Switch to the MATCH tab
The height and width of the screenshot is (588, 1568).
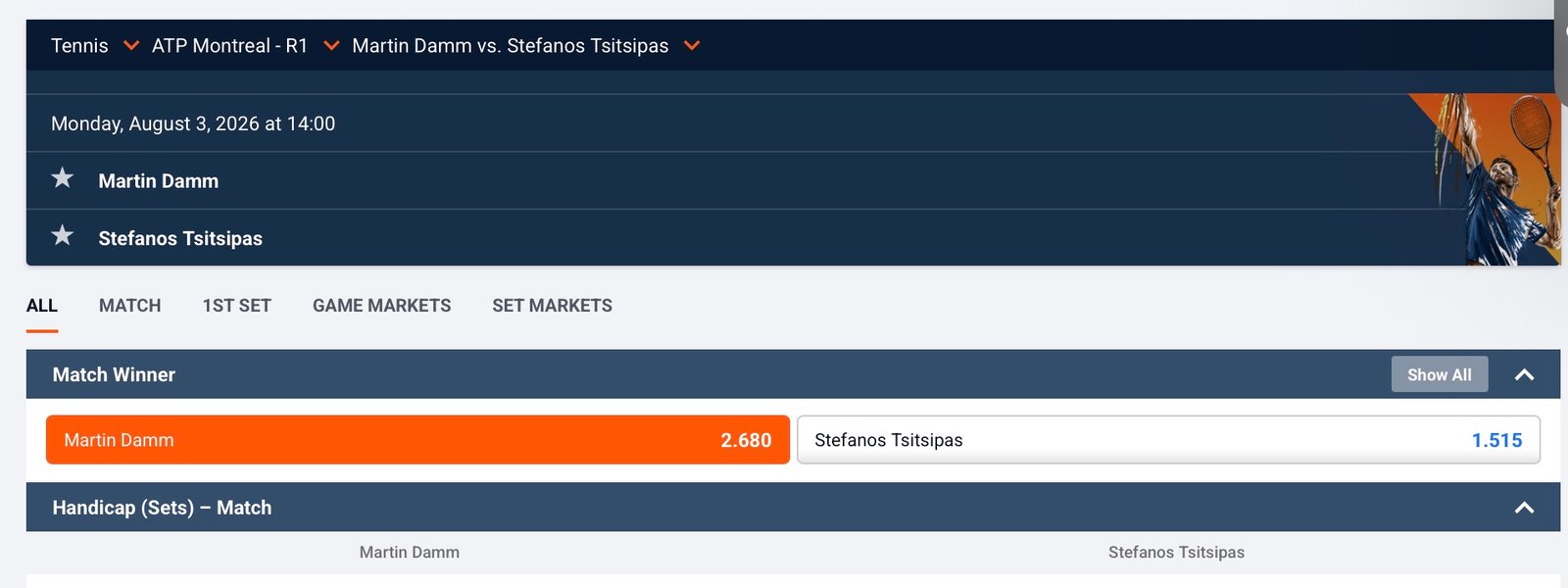point(129,306)
